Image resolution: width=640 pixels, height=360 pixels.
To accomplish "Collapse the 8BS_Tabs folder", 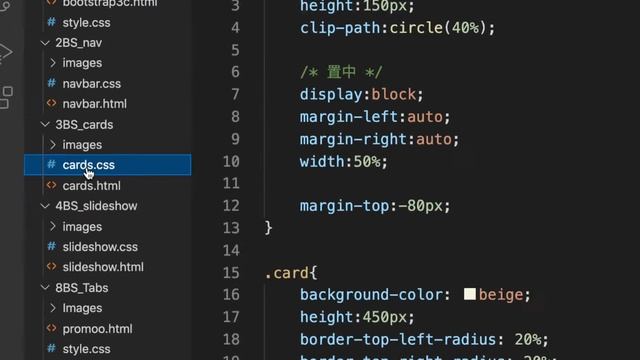I will coord(45,288).
